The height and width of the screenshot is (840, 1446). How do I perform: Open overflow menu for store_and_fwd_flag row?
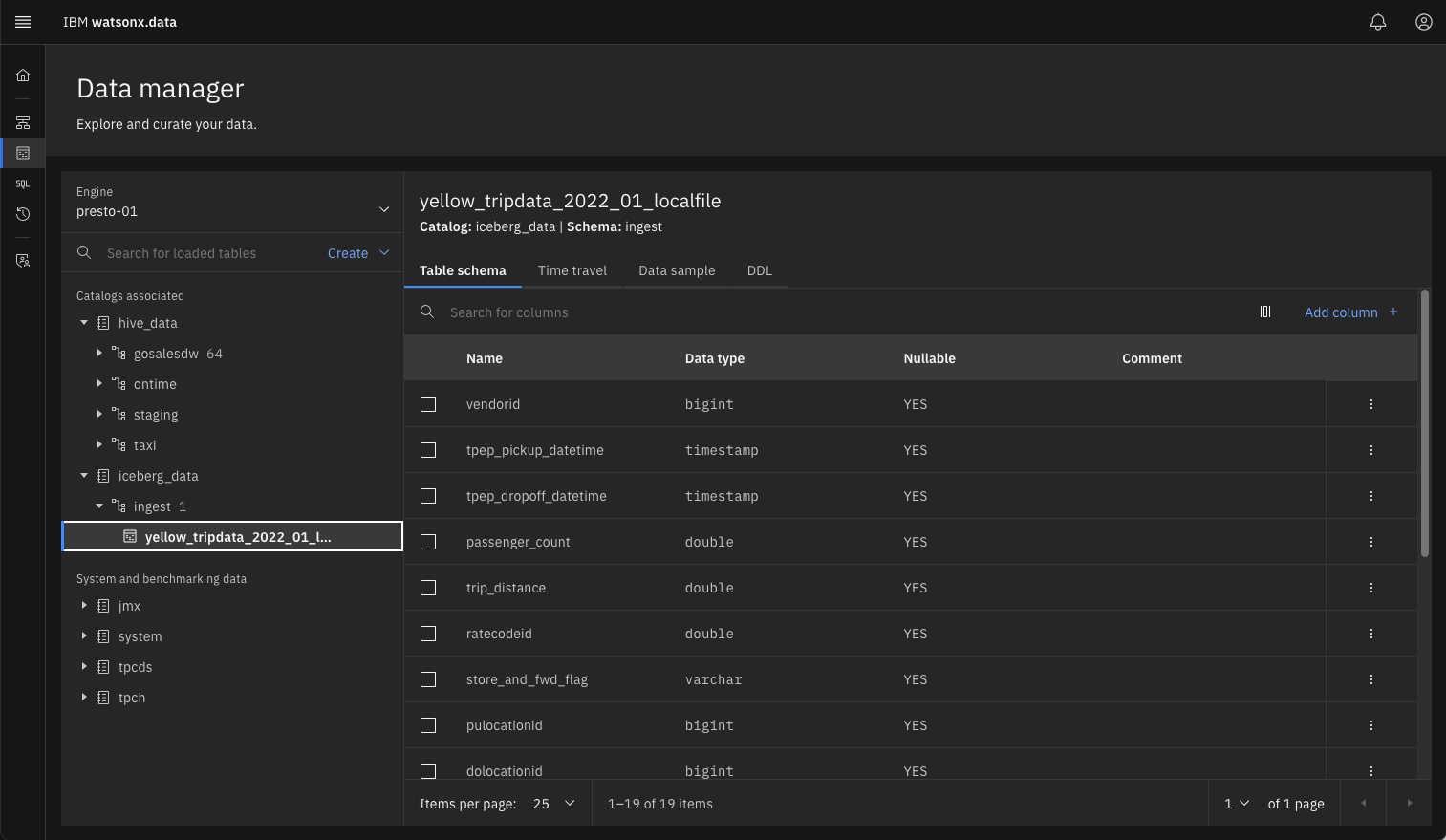click(1371, 679)
